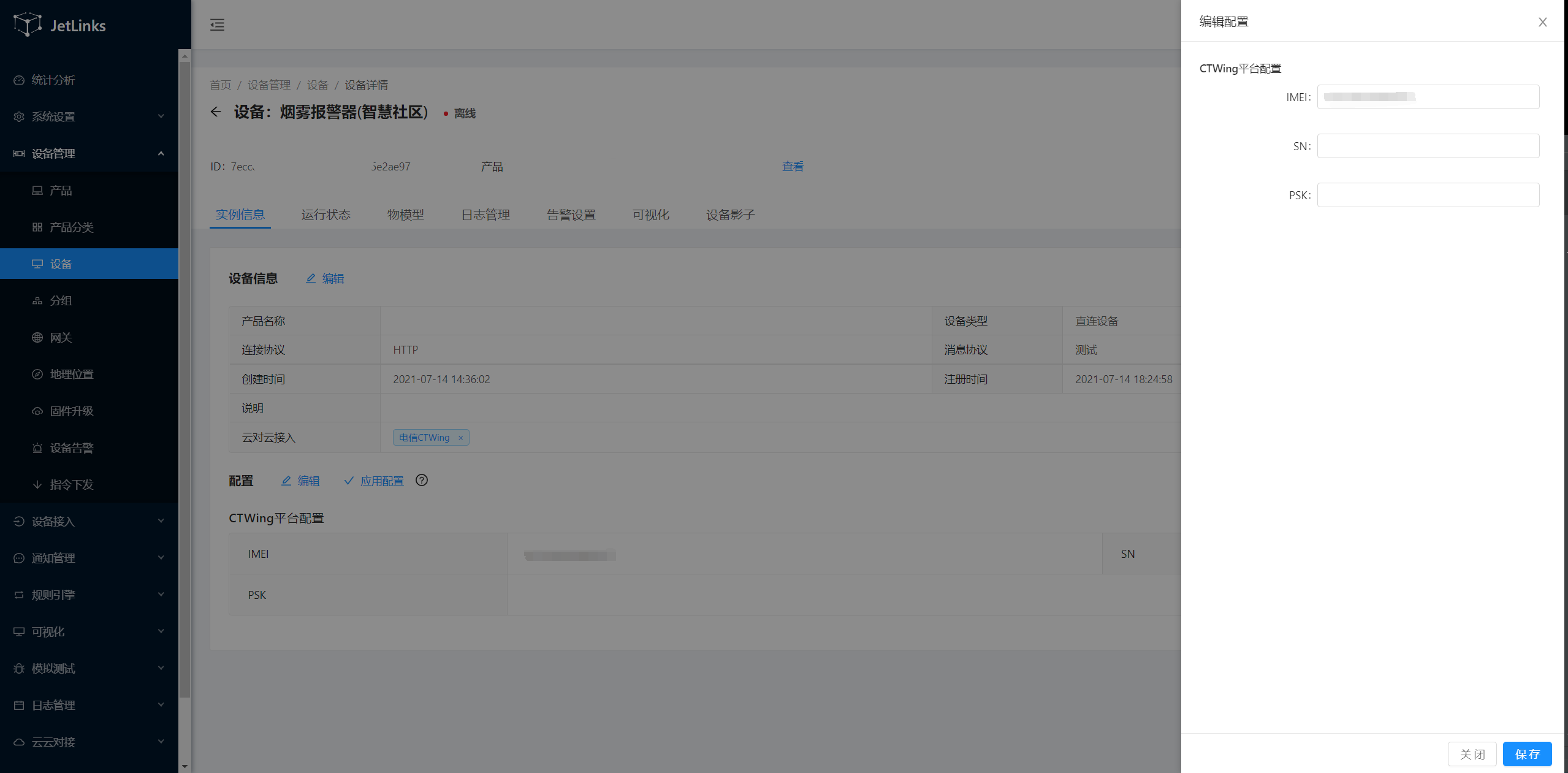Click the 产品分类 grid icon
Viewport: 1568px width, 773px height.
click(x=37, y=227)
